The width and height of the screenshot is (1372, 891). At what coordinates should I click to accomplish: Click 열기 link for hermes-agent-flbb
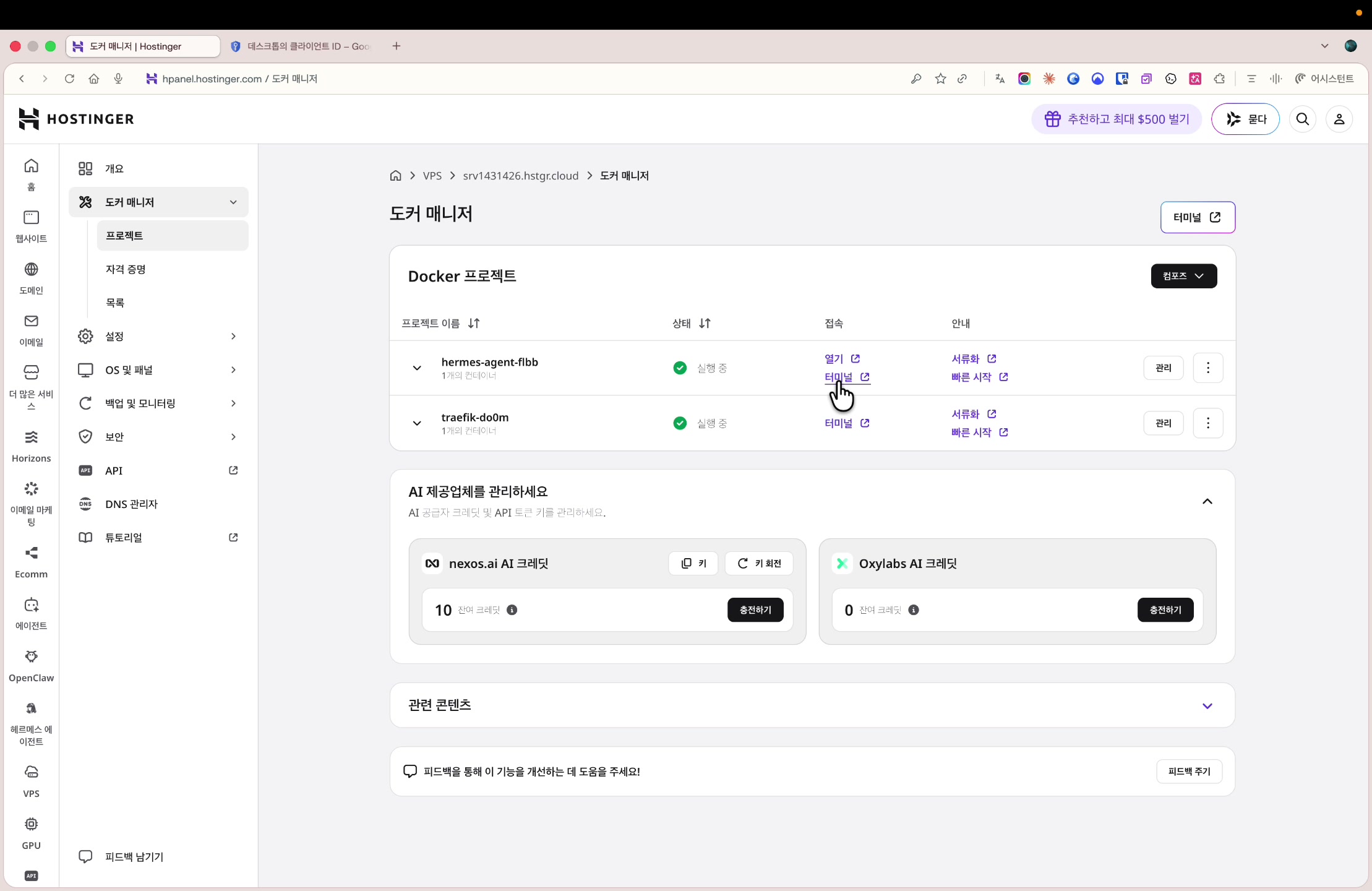(842, 359)
